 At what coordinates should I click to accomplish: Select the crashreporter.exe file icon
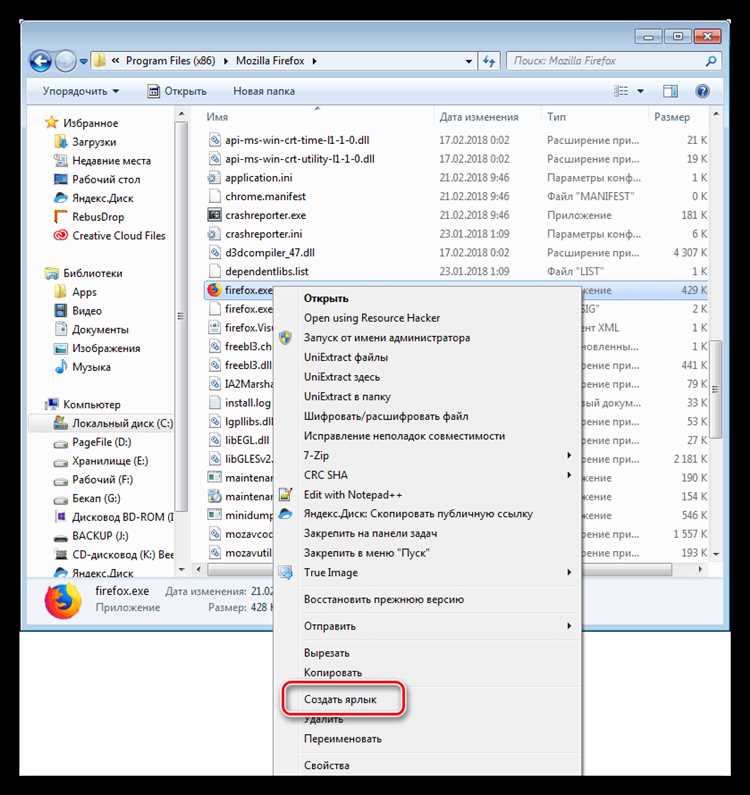(215, 215)
